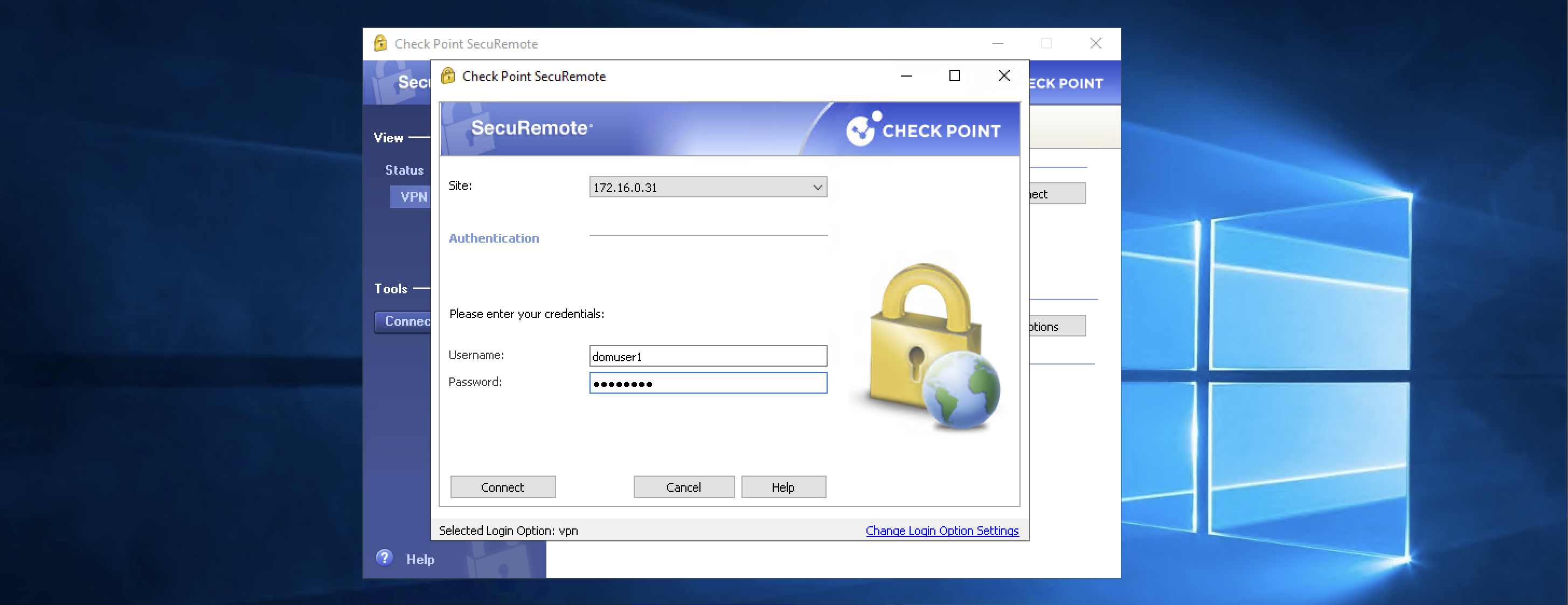Screen dimensions: 1568x605
Task: Close the front SecuRemote dialog
Action: point(1004,75)
